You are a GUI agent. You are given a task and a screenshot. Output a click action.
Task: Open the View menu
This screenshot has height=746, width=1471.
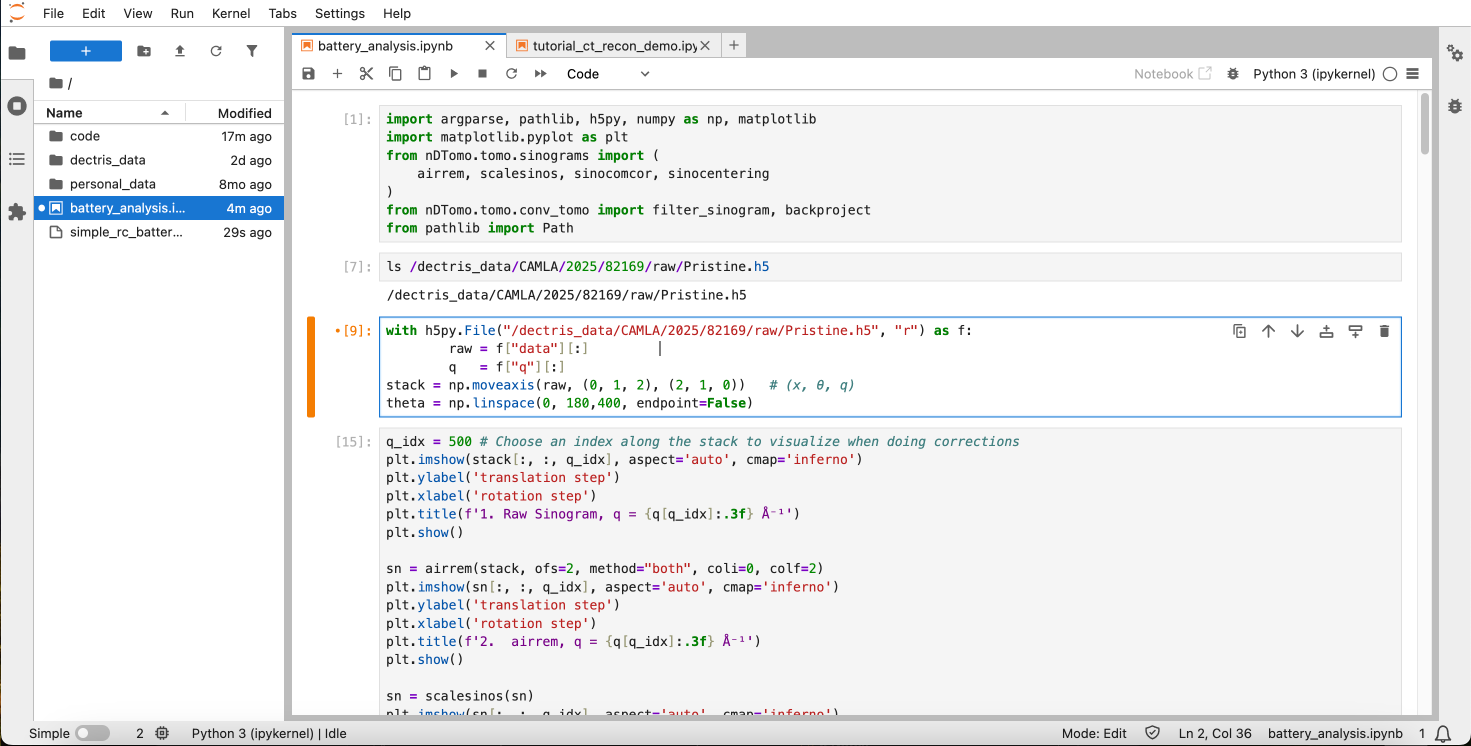tap(138, 13)
